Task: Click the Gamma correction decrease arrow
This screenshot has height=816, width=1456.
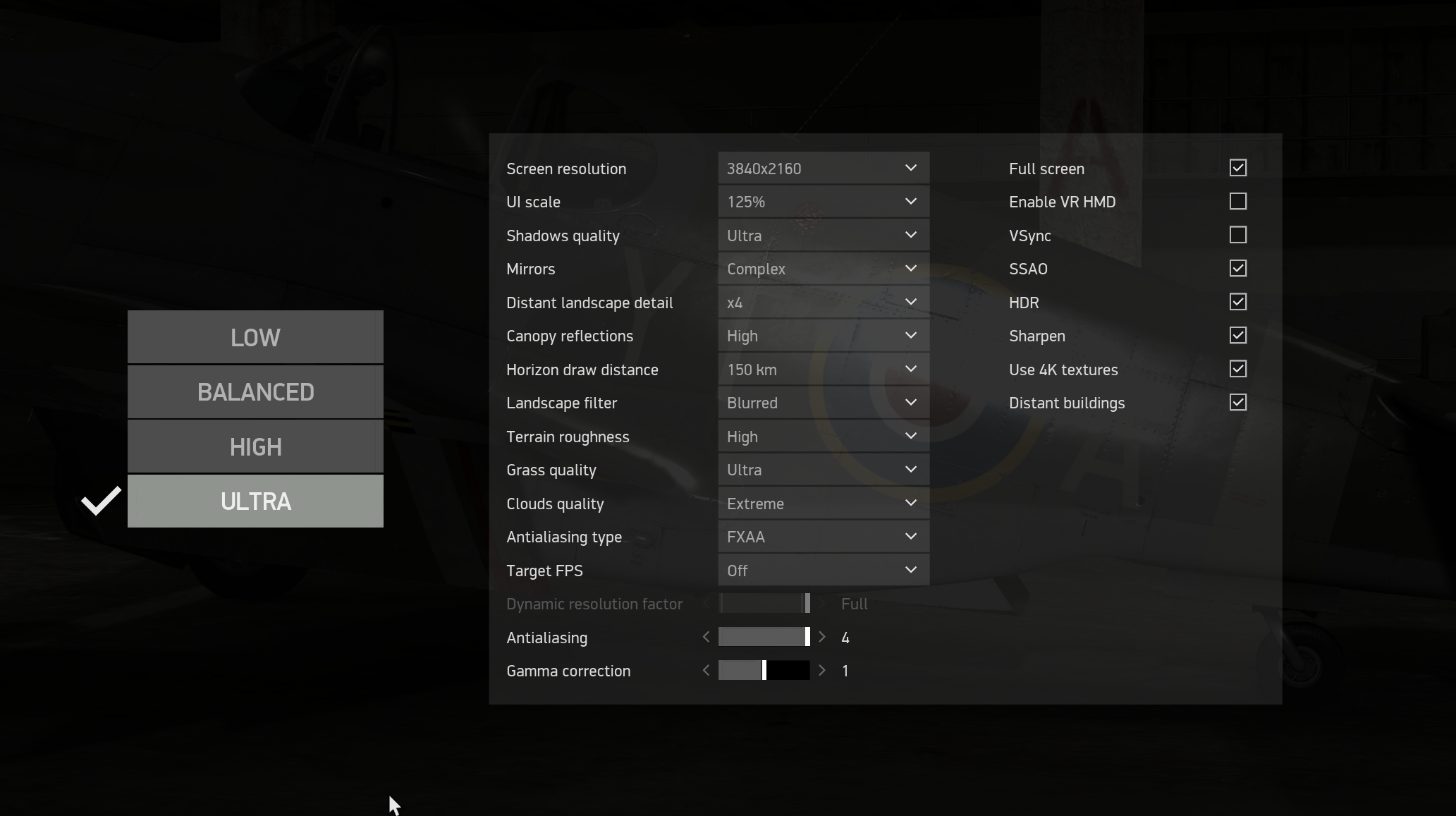Action: 706,671
